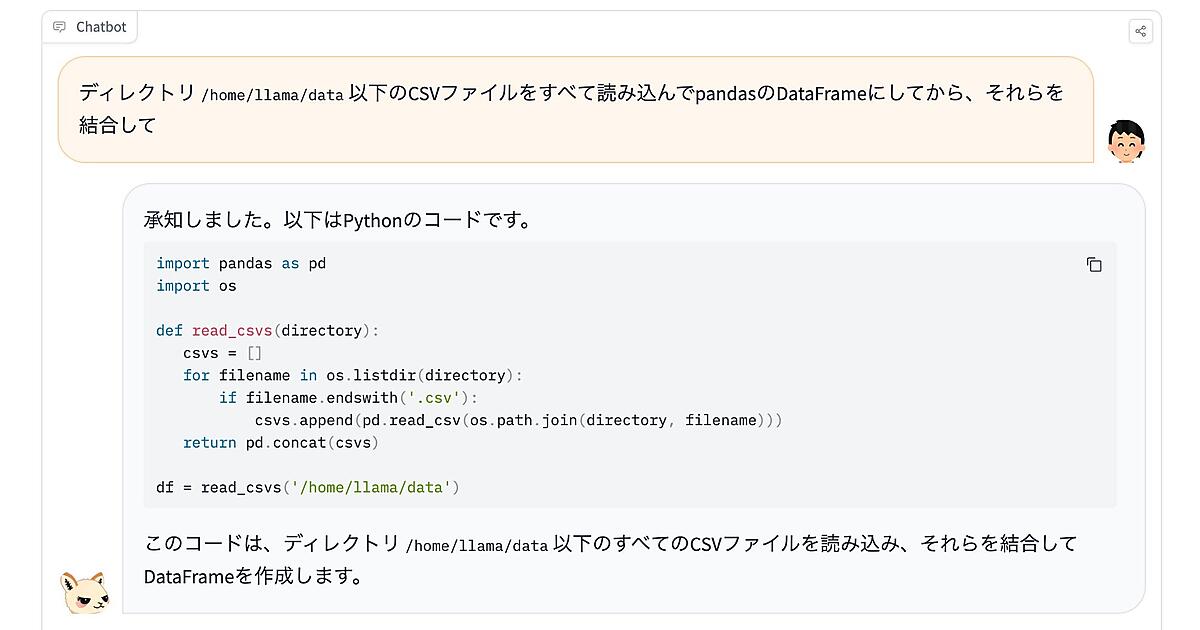
Task: Click the user's smiling face avatar
Action: click(x=1126, y=142)
